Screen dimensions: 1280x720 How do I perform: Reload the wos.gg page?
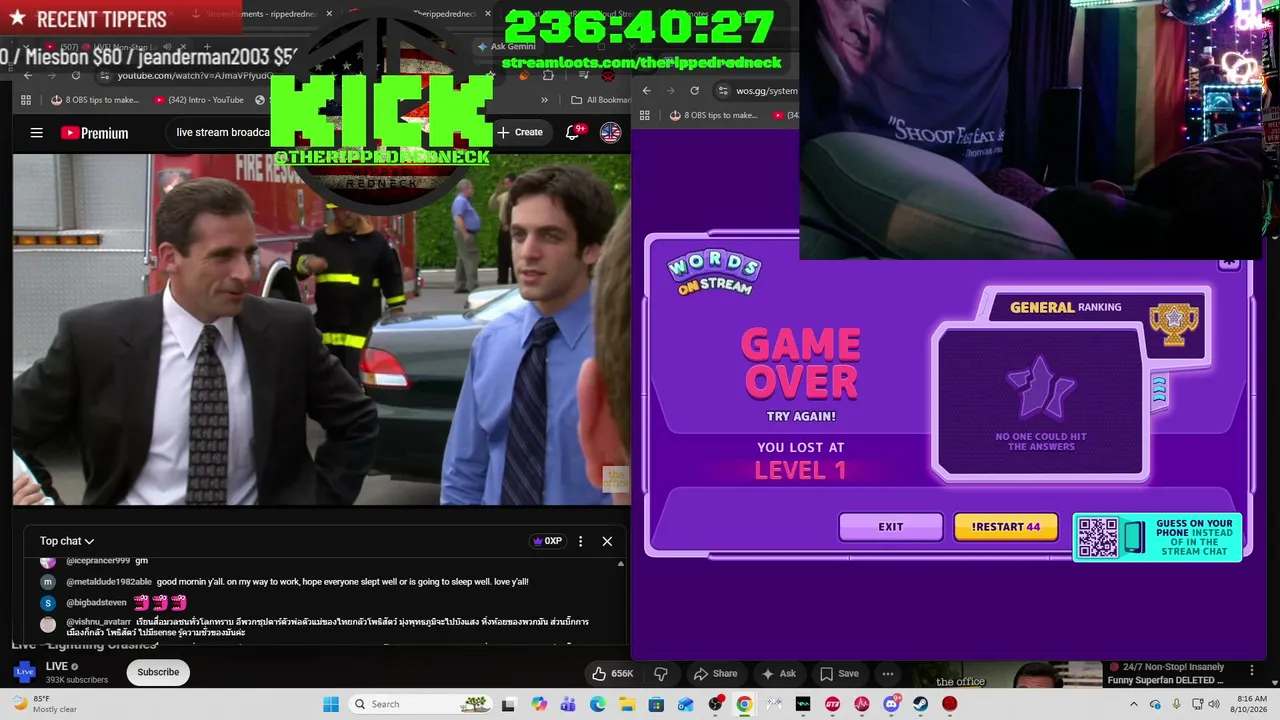[695, 91]
